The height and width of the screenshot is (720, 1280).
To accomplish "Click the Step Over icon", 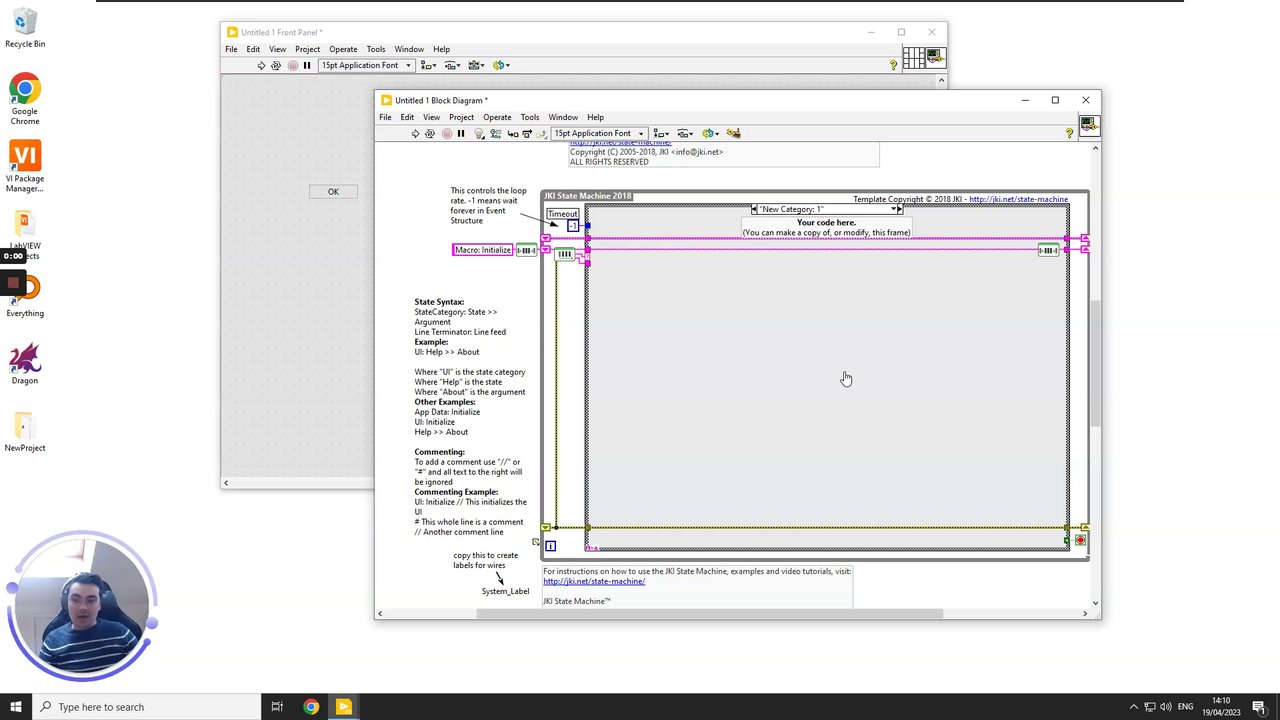I will click(x=527, y=133).
